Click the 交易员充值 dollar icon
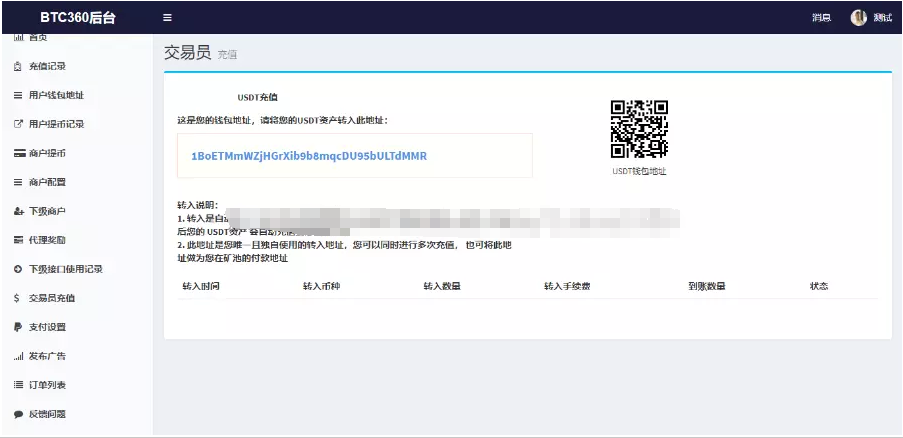 18,298
